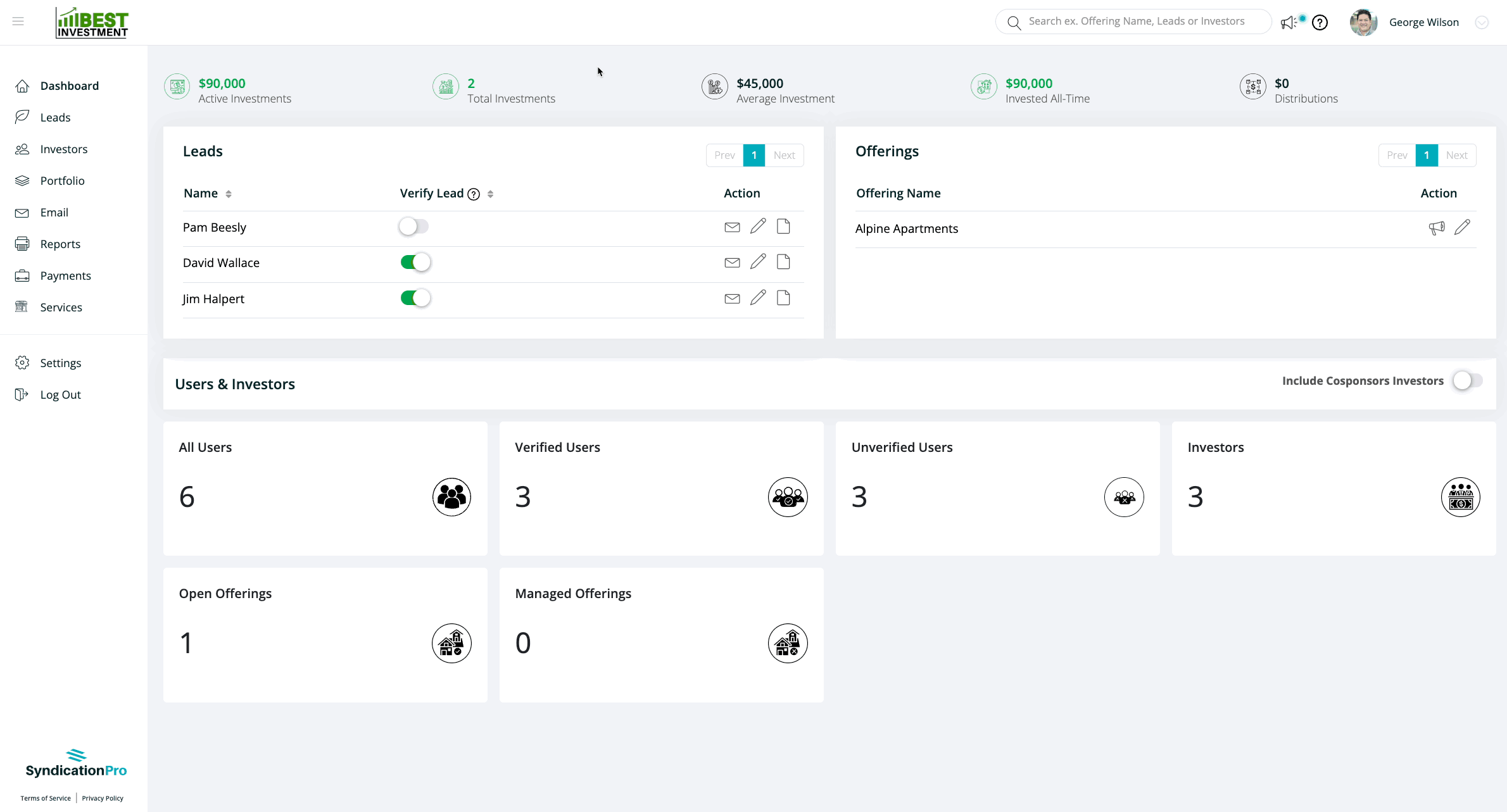
Task: Click Next button in Leads pagination
Action: pyautogui.click(x=785, y=155)
